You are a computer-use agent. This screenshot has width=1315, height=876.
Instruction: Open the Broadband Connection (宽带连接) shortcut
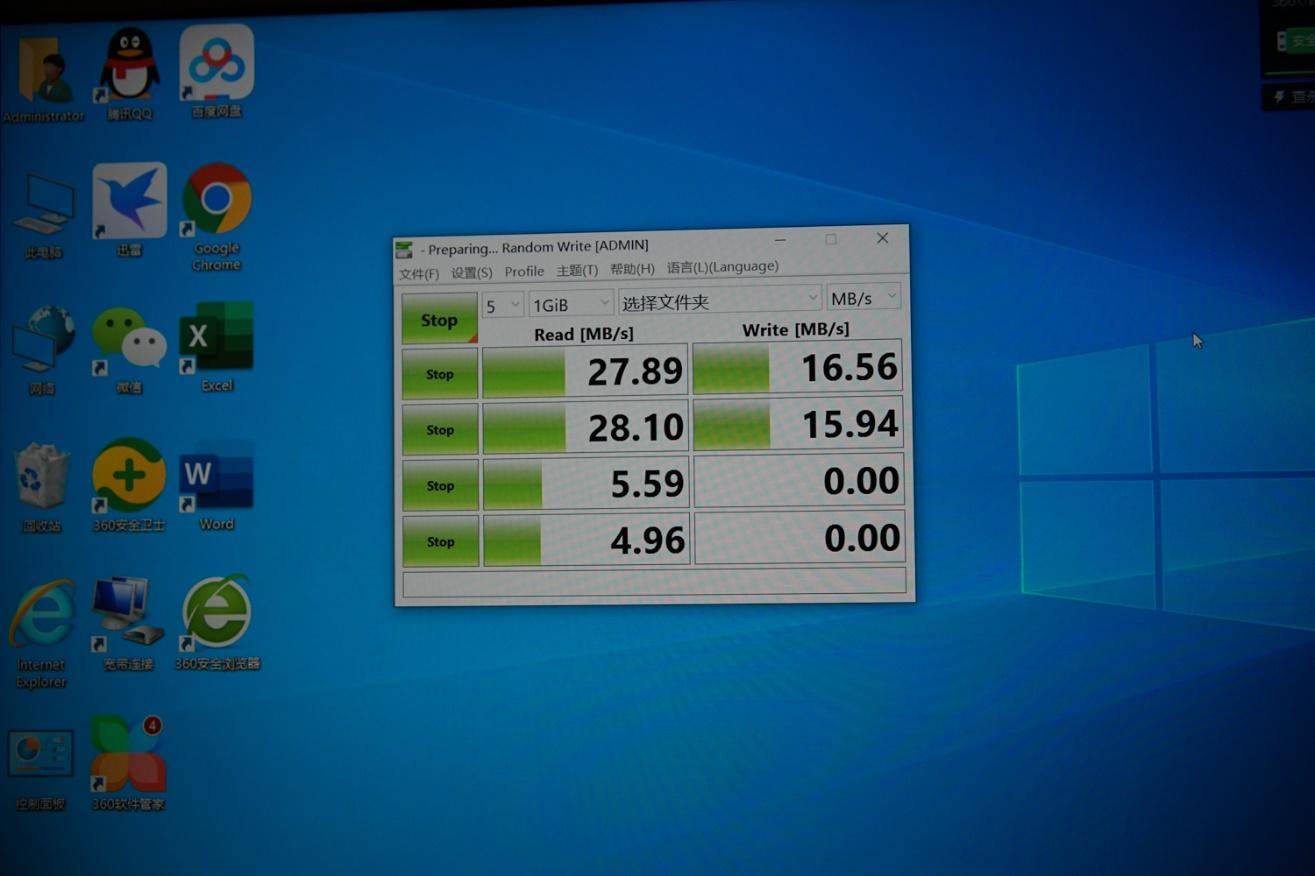129,622
